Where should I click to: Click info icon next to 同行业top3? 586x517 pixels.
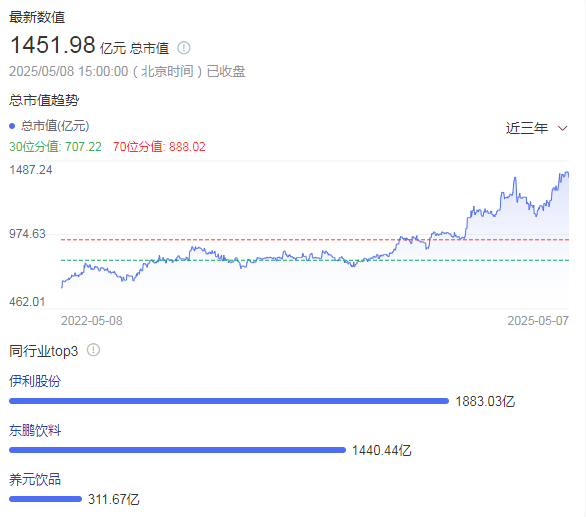tap(93, 350)
